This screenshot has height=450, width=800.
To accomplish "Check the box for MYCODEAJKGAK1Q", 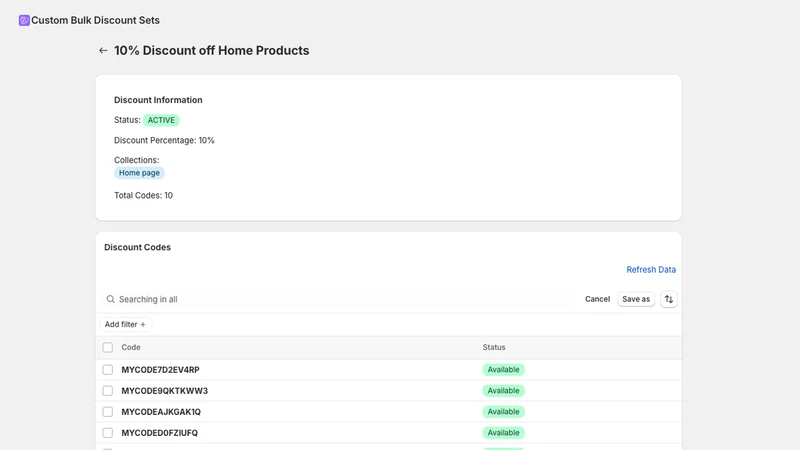I will click(x=108, y=412).
